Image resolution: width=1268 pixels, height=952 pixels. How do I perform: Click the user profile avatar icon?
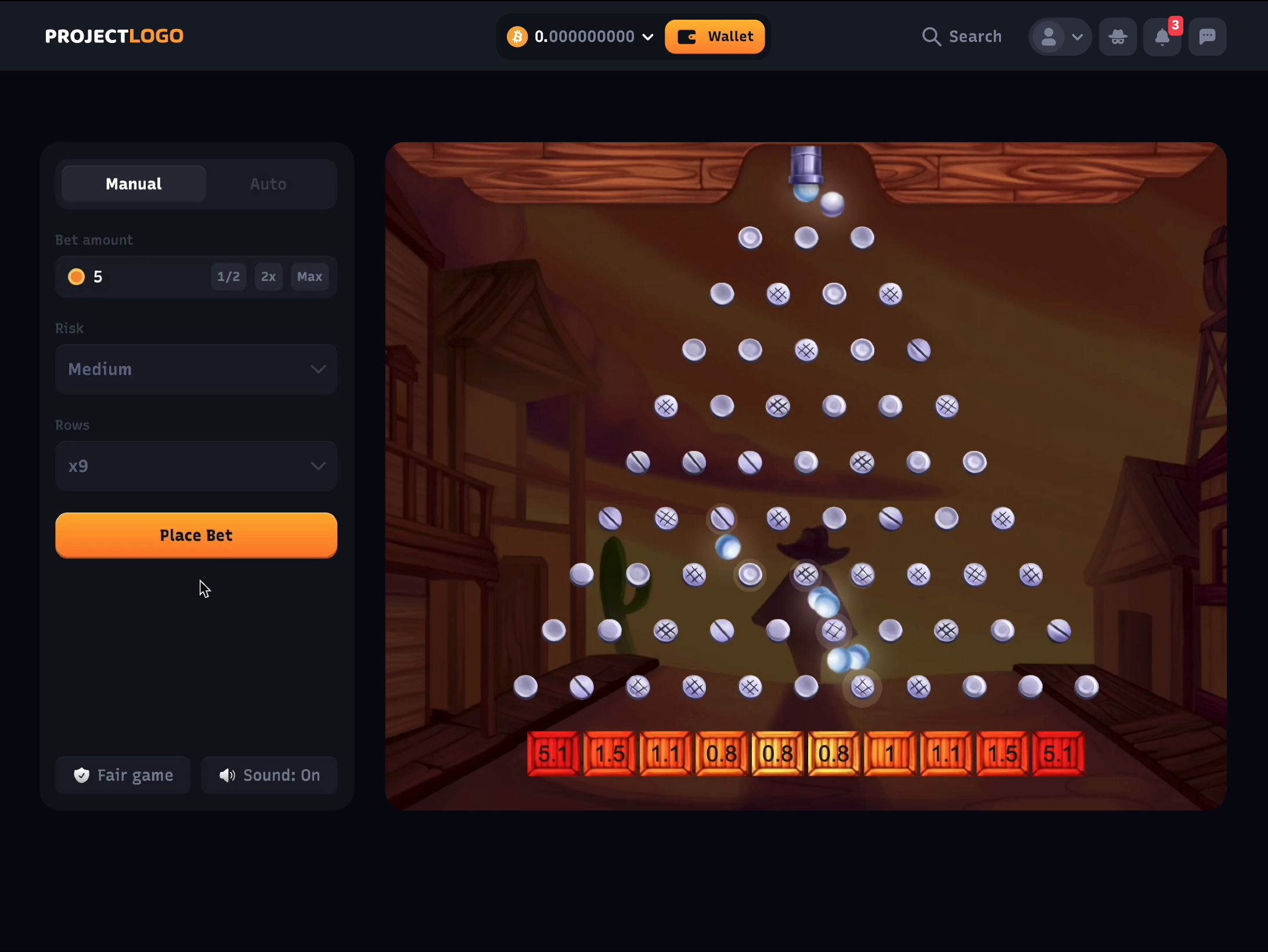point(1047,36)
